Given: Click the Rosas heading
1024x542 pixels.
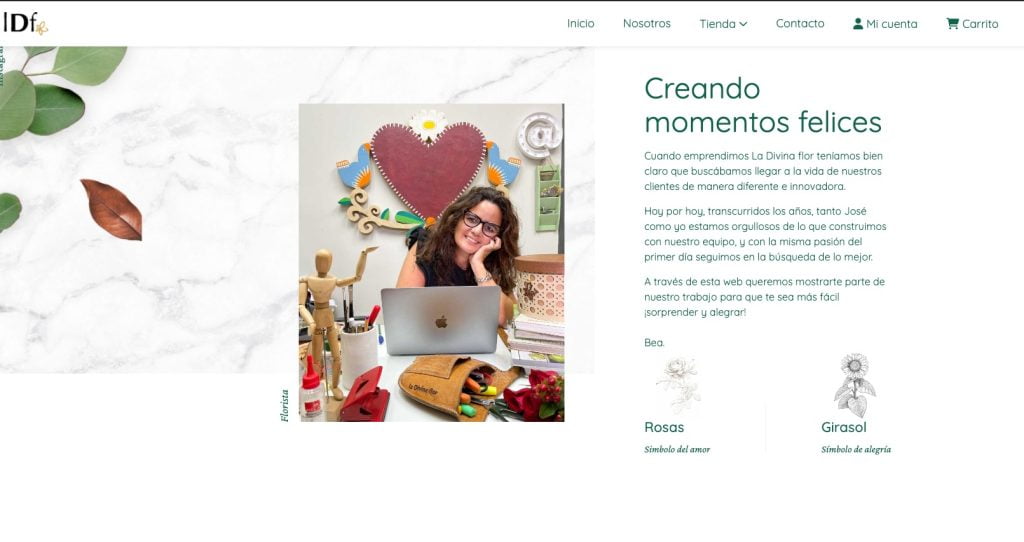Looking at the screenshot, I should [664, 427].
